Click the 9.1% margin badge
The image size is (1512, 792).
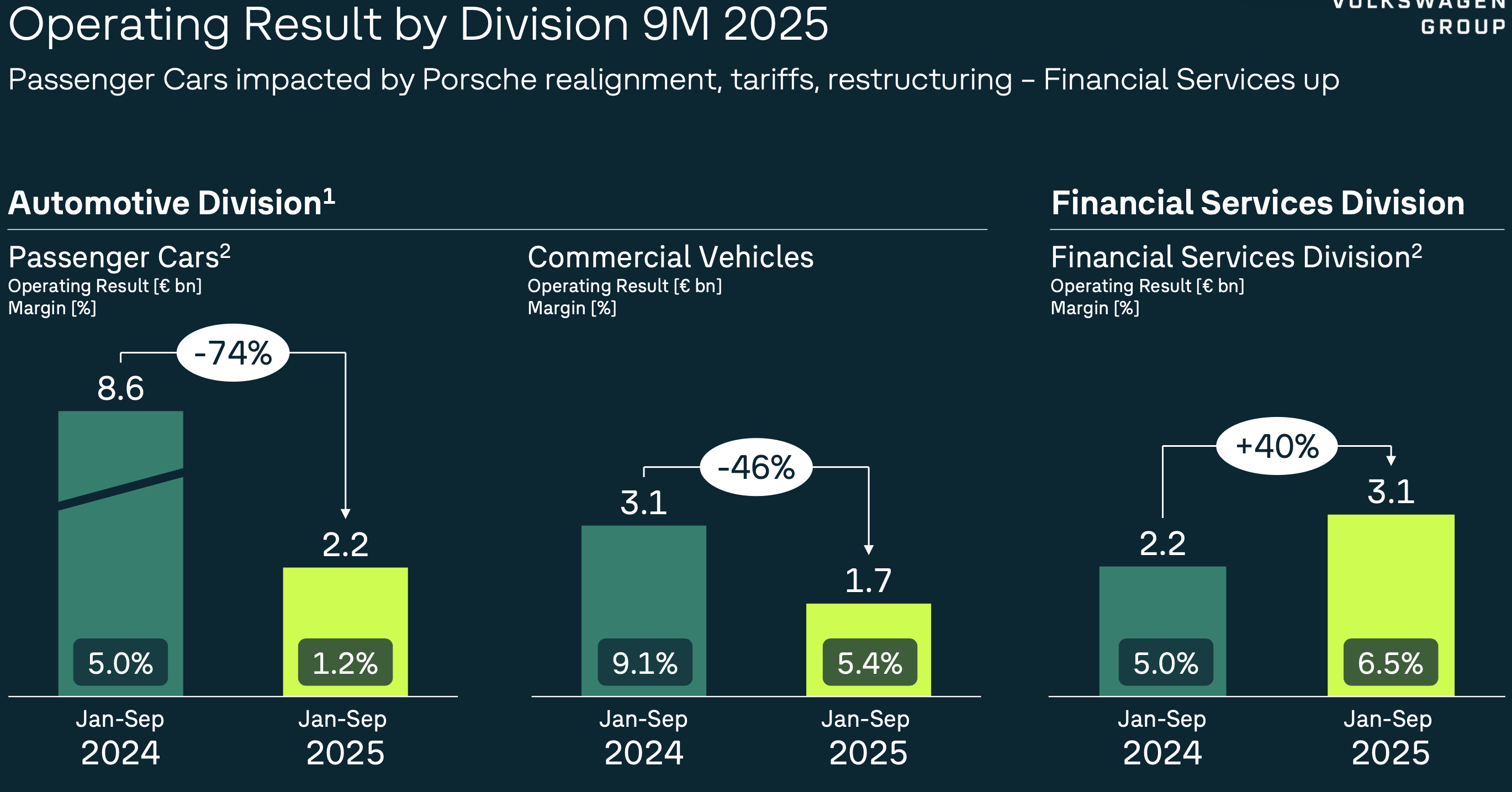click(x=644, y=663)
